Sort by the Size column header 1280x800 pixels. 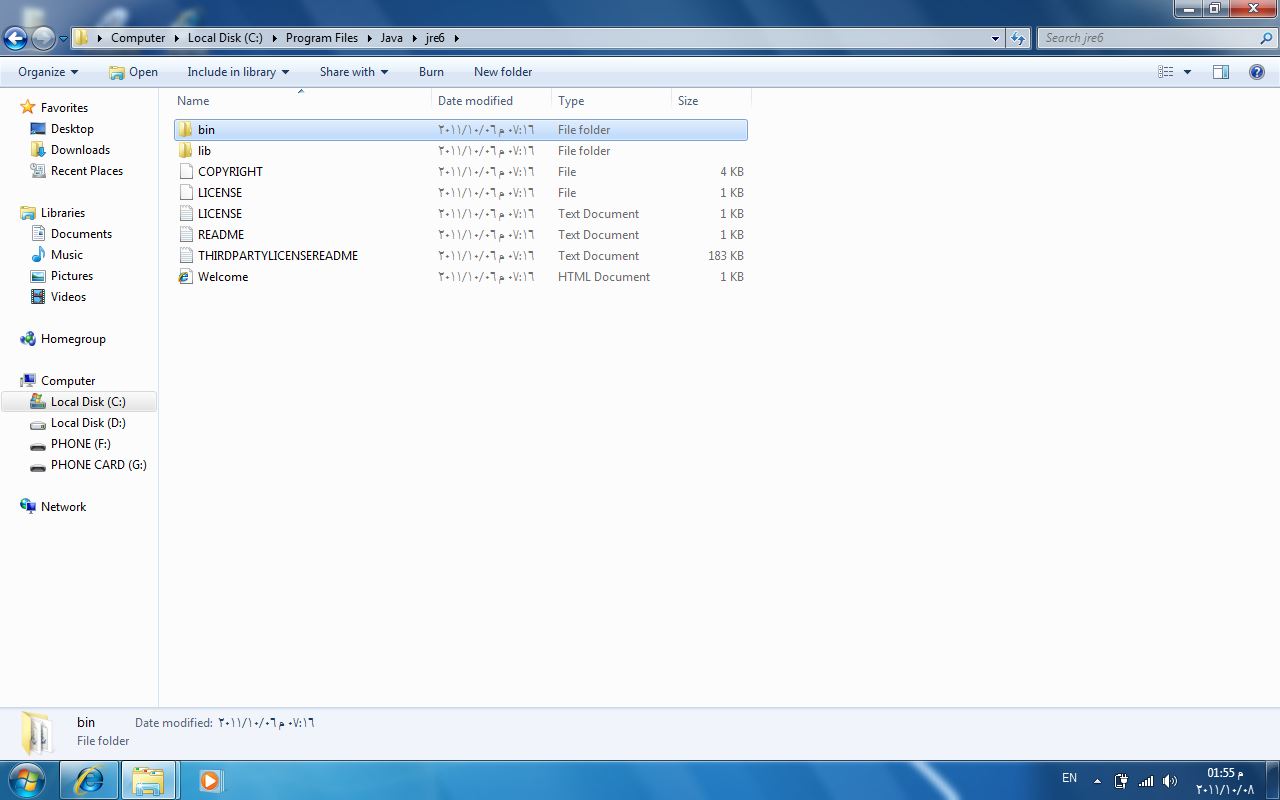pos(711,101)
